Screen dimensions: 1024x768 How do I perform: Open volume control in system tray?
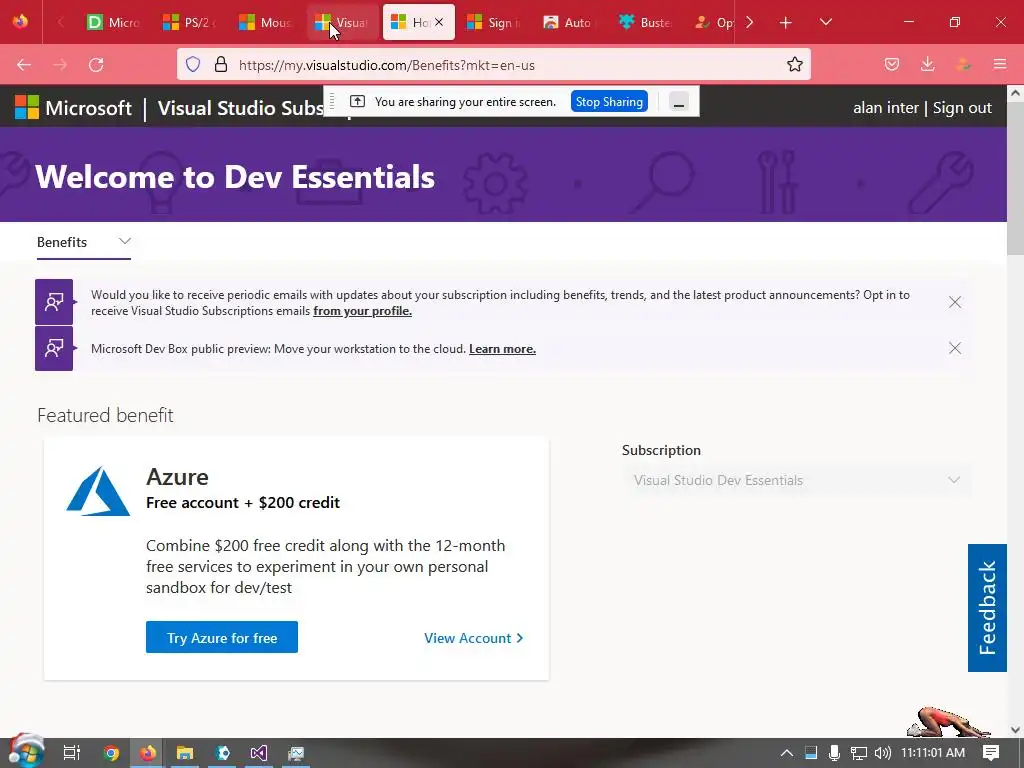(882, 753)
